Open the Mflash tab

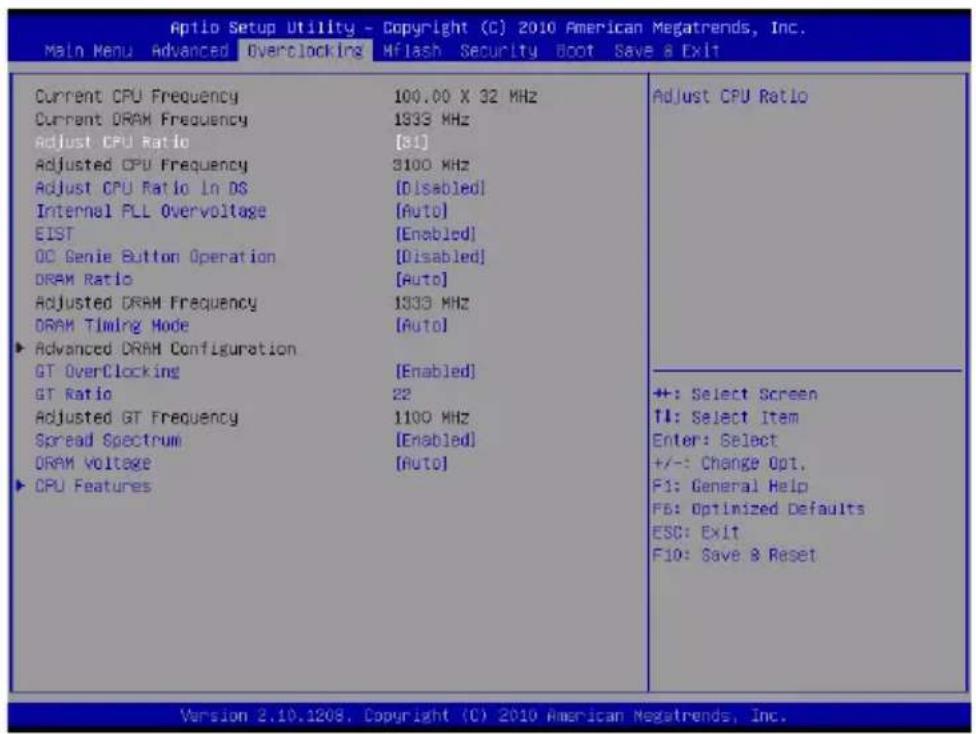[x=411, y=51]
